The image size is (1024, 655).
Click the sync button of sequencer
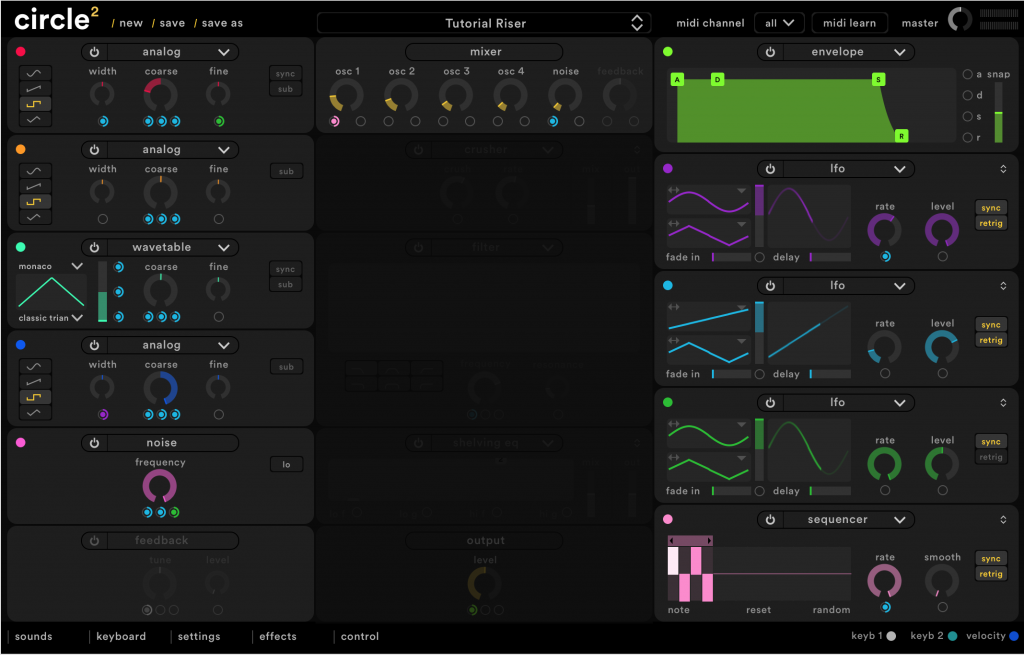point(991,558)
